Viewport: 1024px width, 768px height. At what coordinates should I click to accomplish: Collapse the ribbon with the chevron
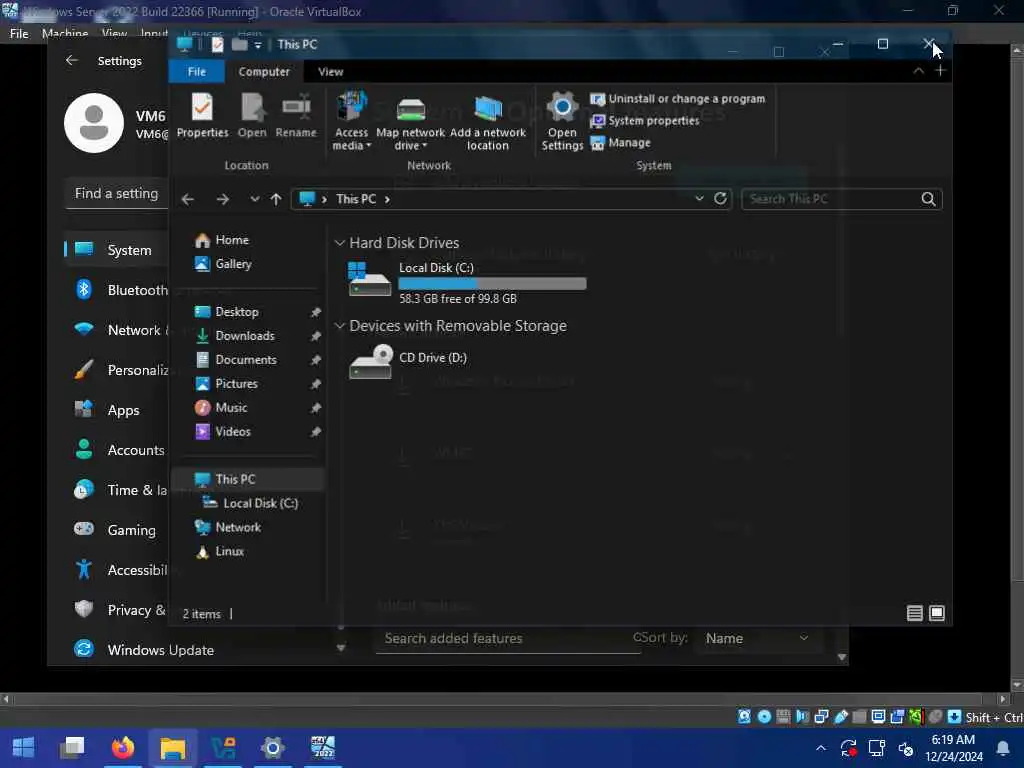click(918, 71)
